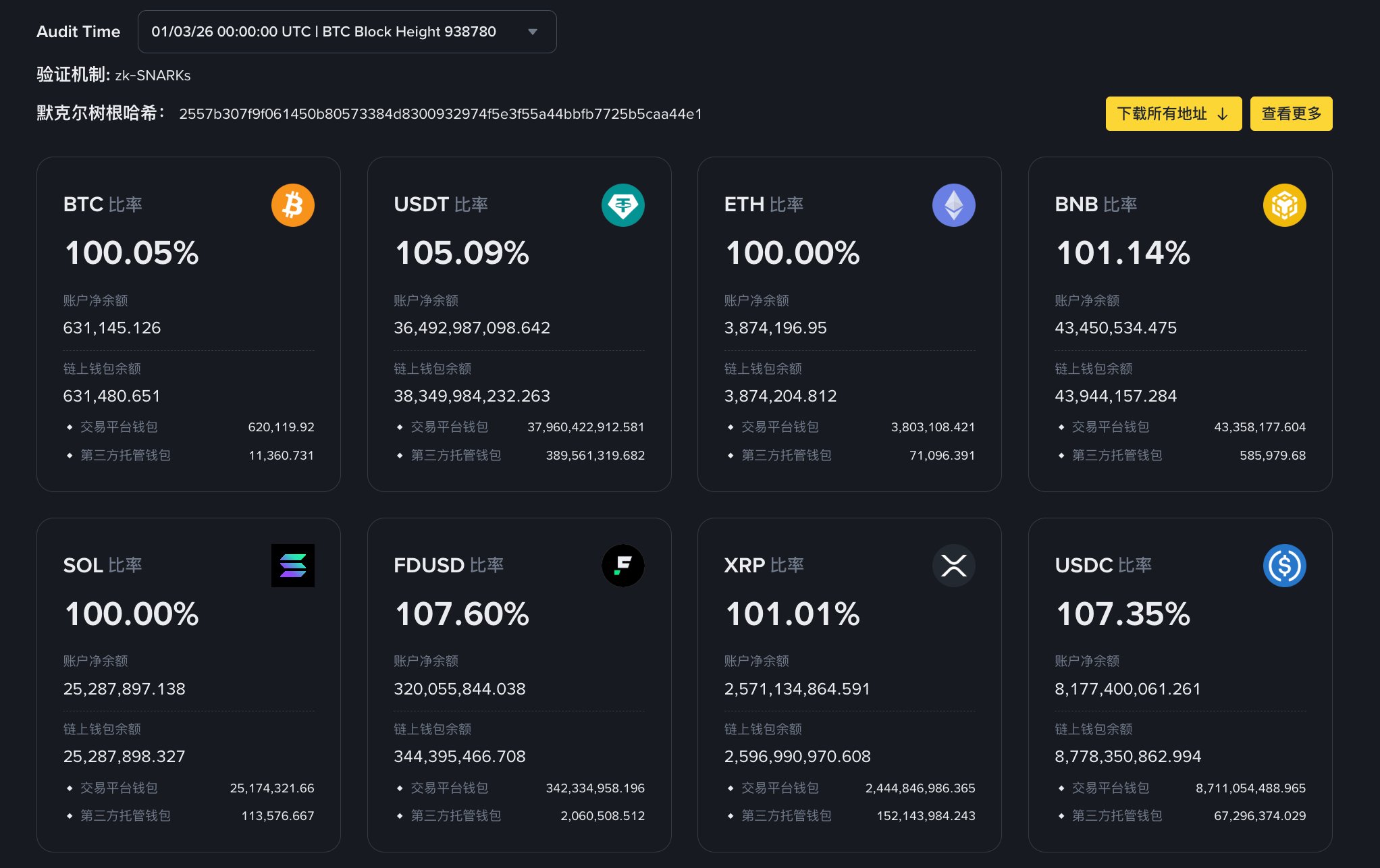Image resolution: width=1380 pixels, height=868 pixels.
Task: Click the Merkle tree root hash value
Action: point(440,114)
